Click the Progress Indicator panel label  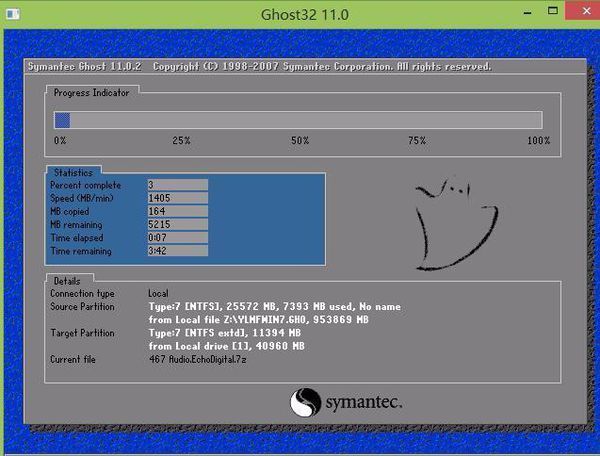[91, 93]
